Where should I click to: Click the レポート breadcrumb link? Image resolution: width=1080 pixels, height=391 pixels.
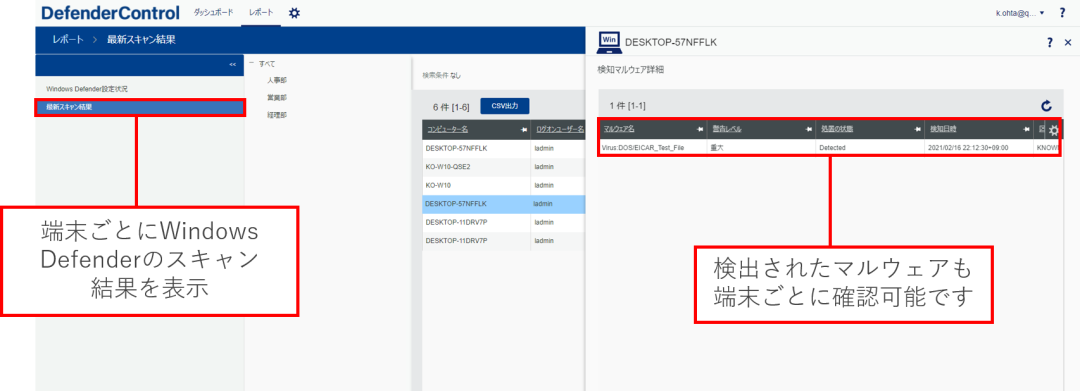click(x=67, y=40)
